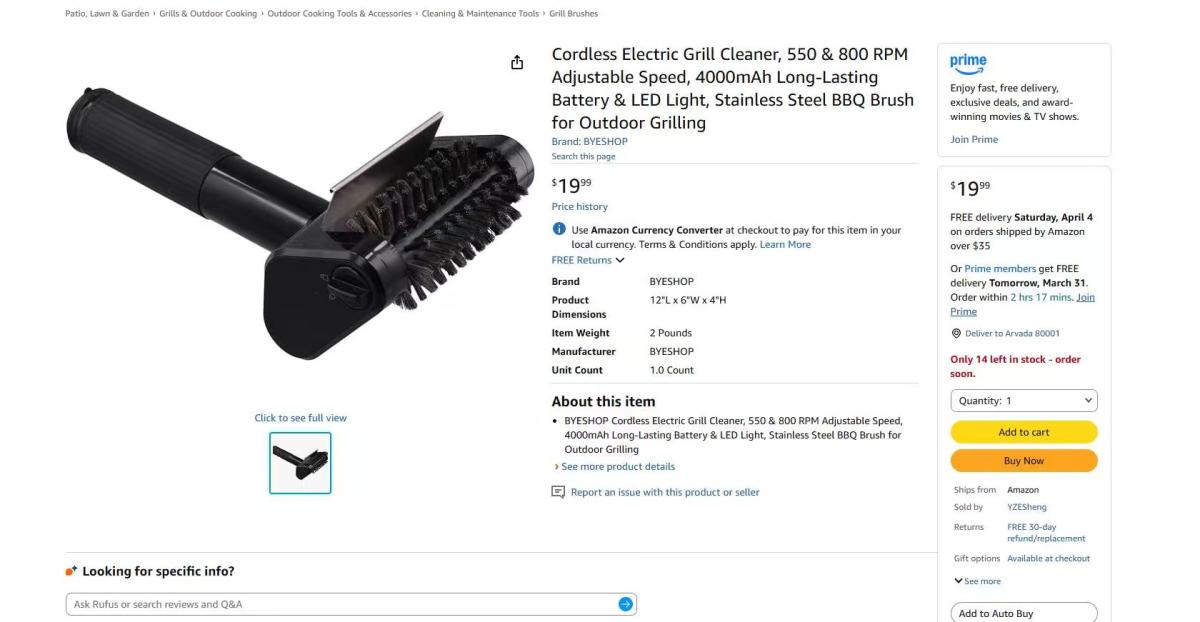
Task: Click the share icon above product image
Action: point(517,63)
